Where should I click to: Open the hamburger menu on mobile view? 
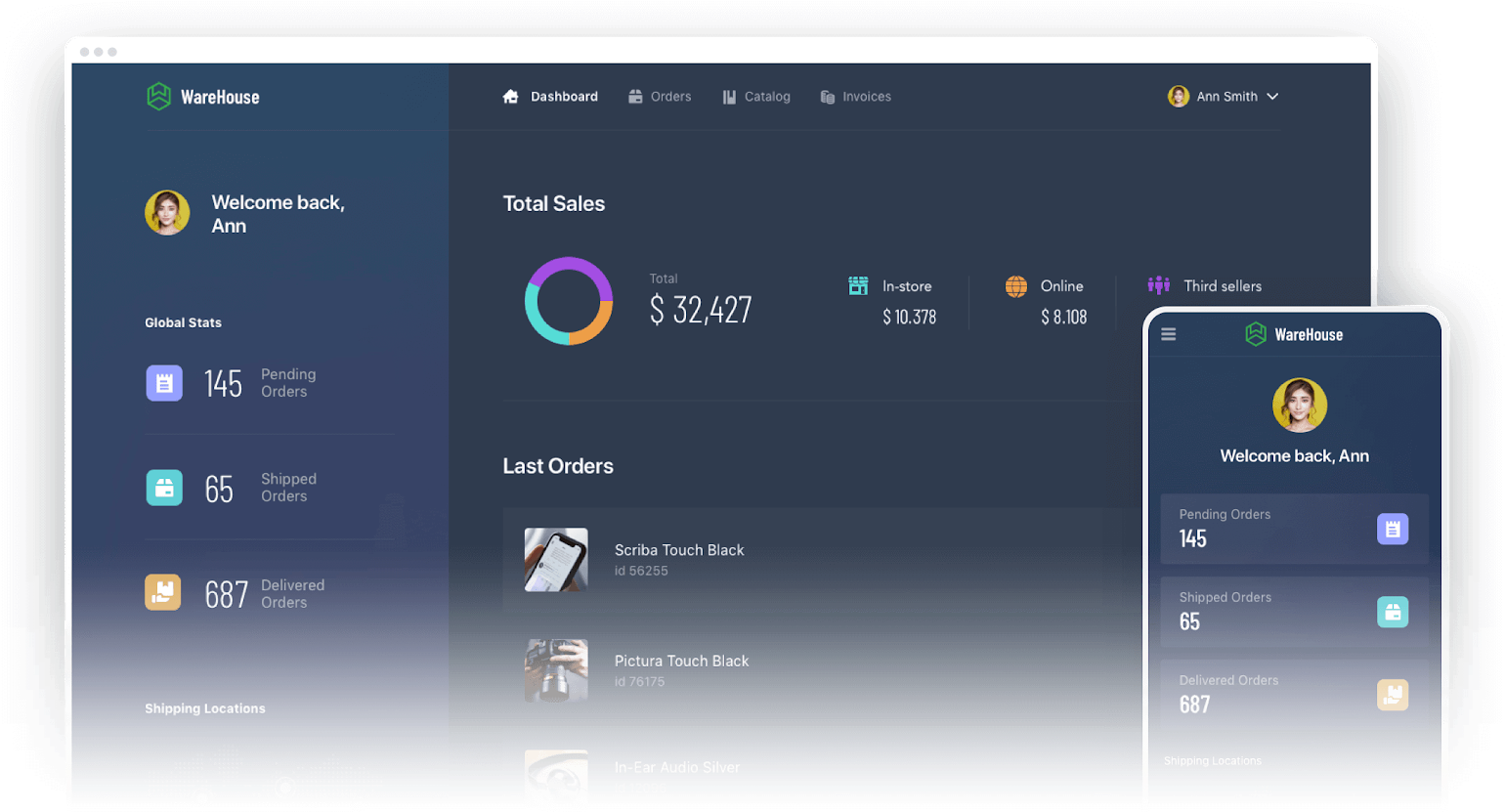click(1169, 334)
